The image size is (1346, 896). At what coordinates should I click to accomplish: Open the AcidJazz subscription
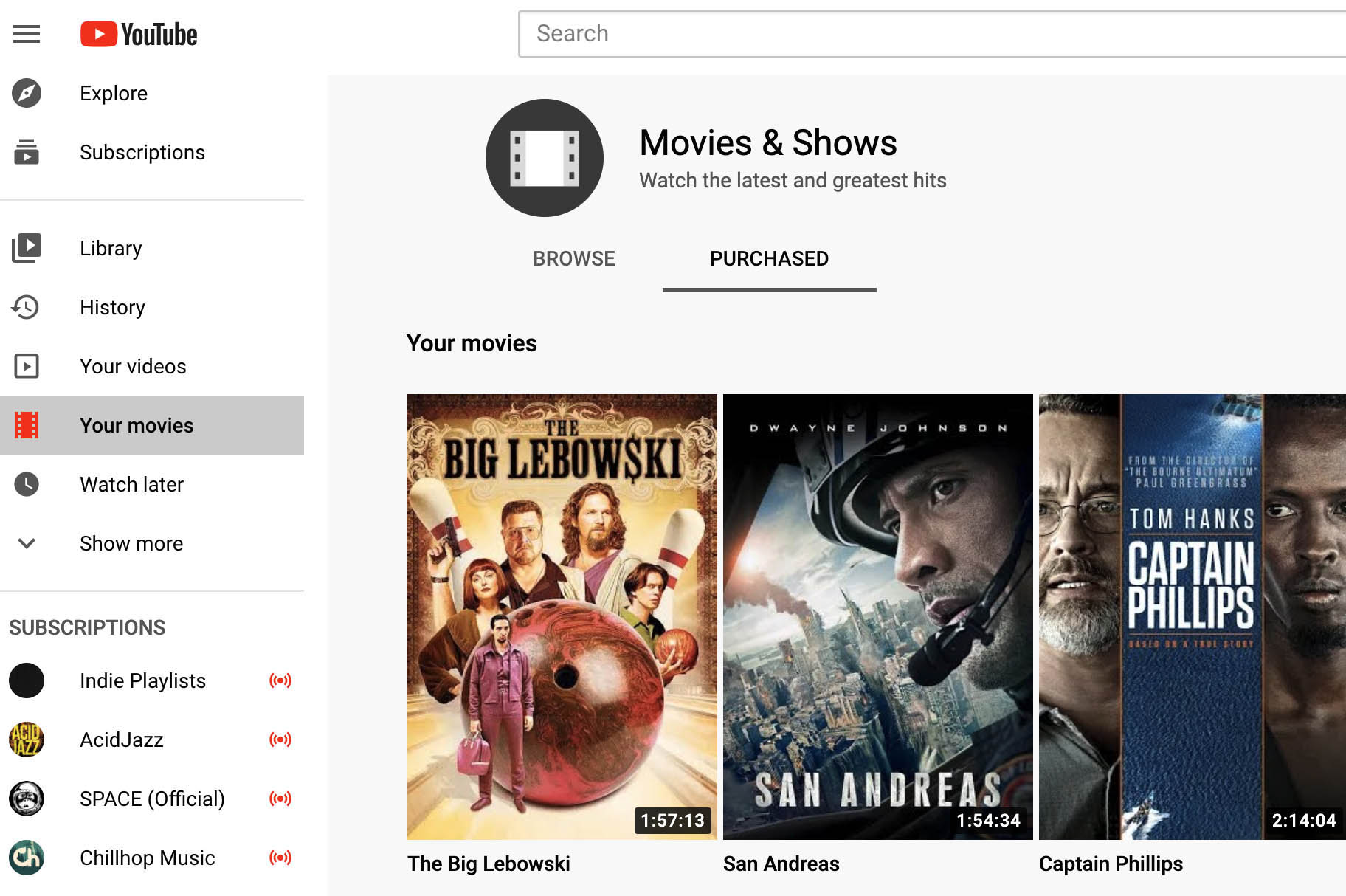[x=152, y=740]
